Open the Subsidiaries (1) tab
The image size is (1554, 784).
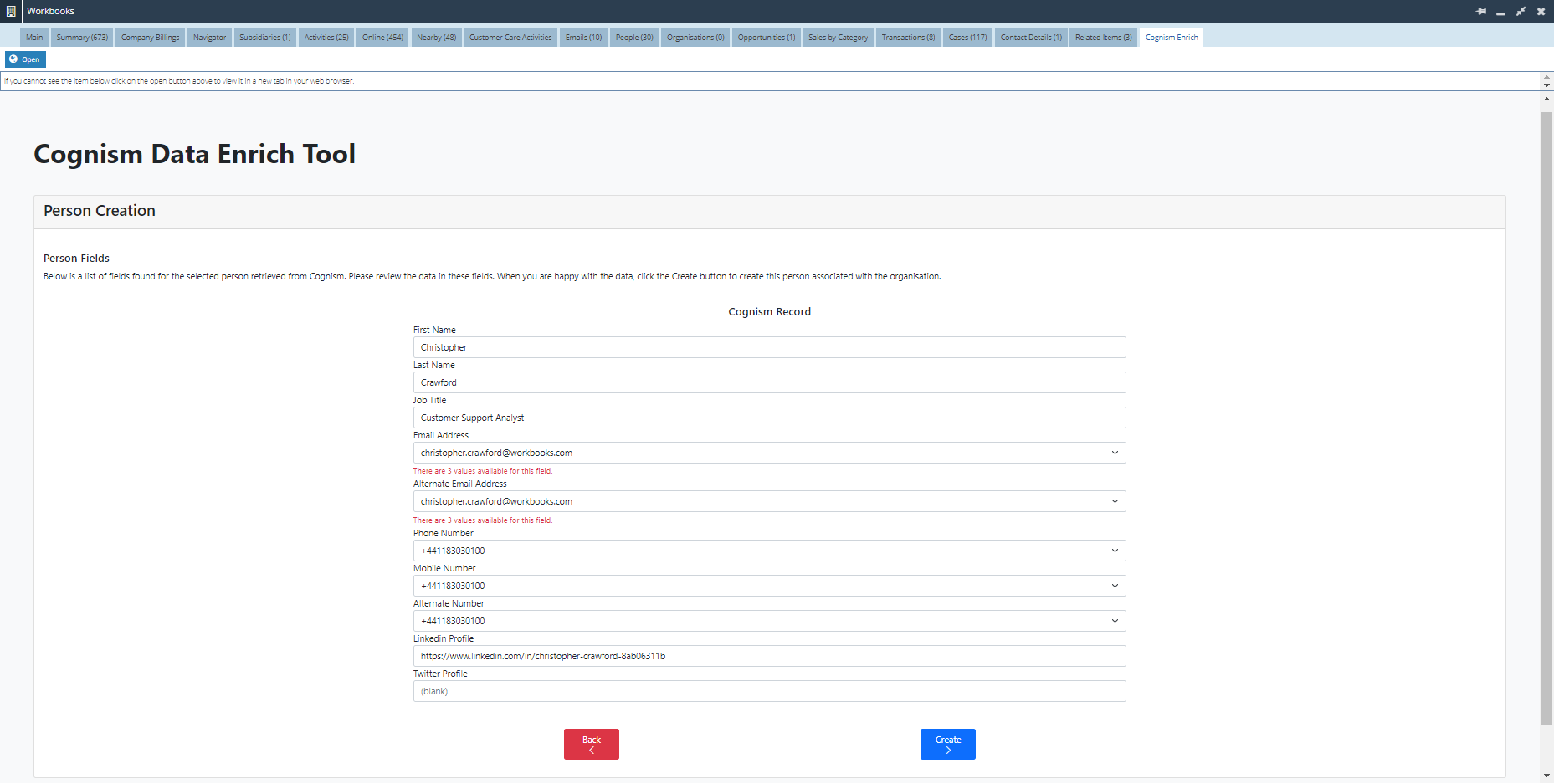coord(265,38)
